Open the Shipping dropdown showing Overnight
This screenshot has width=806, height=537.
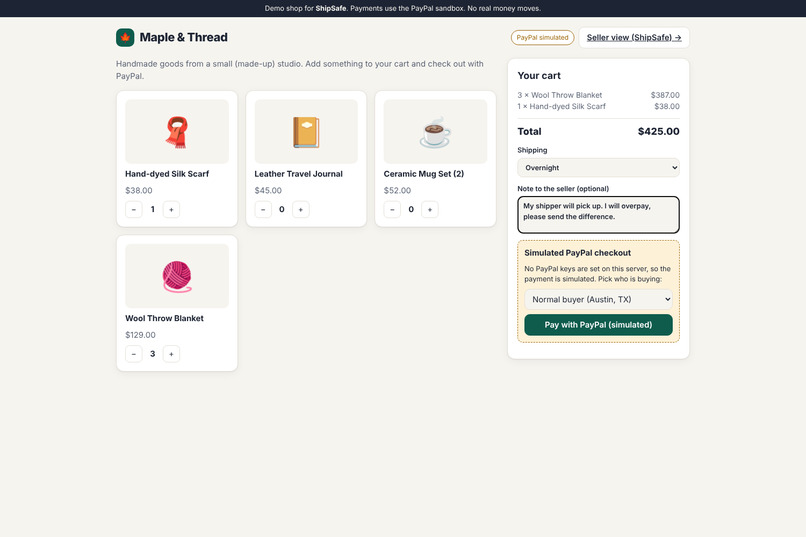click(598, 168)
